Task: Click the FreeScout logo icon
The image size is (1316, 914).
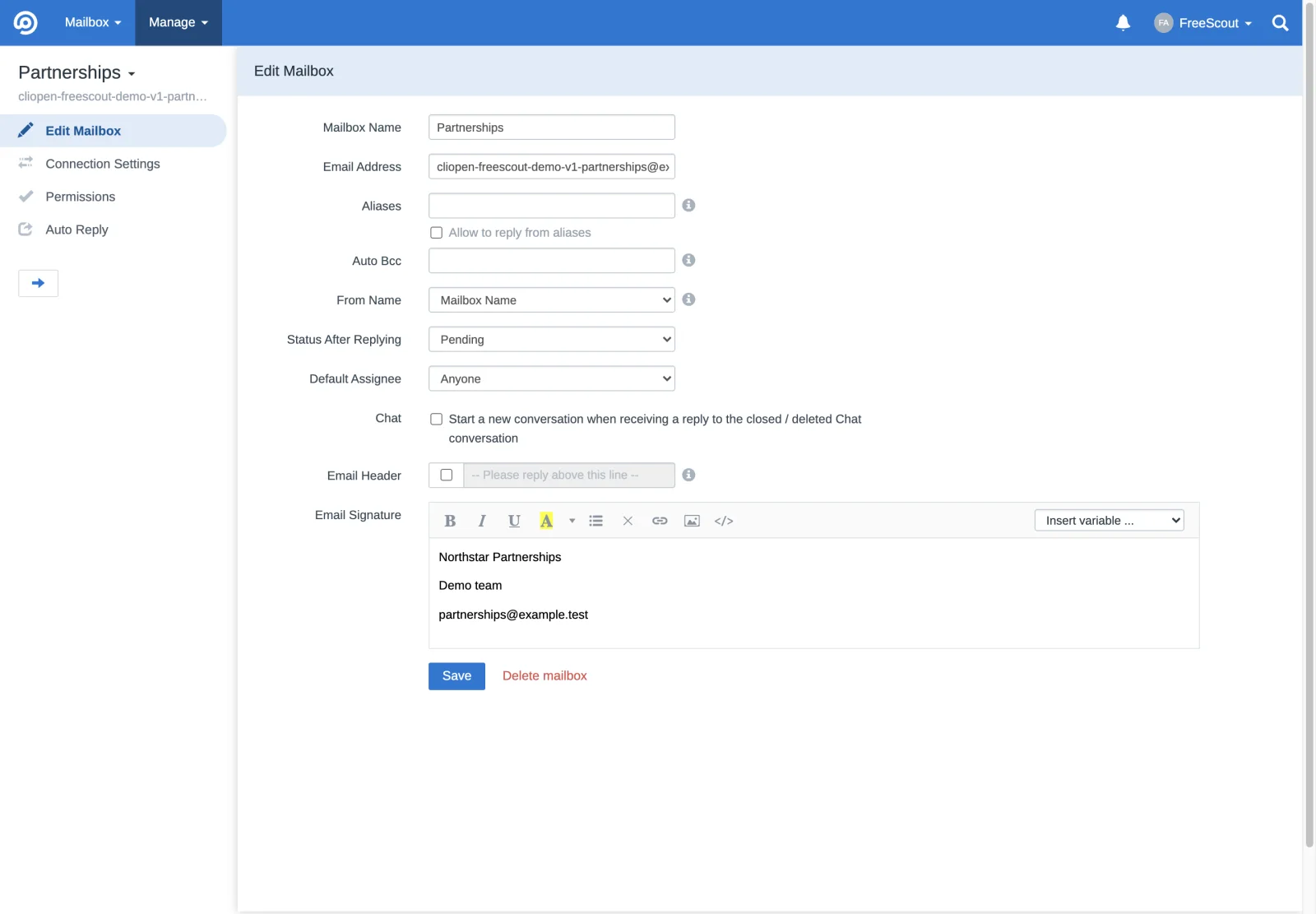Action: (x=25, y=22)
